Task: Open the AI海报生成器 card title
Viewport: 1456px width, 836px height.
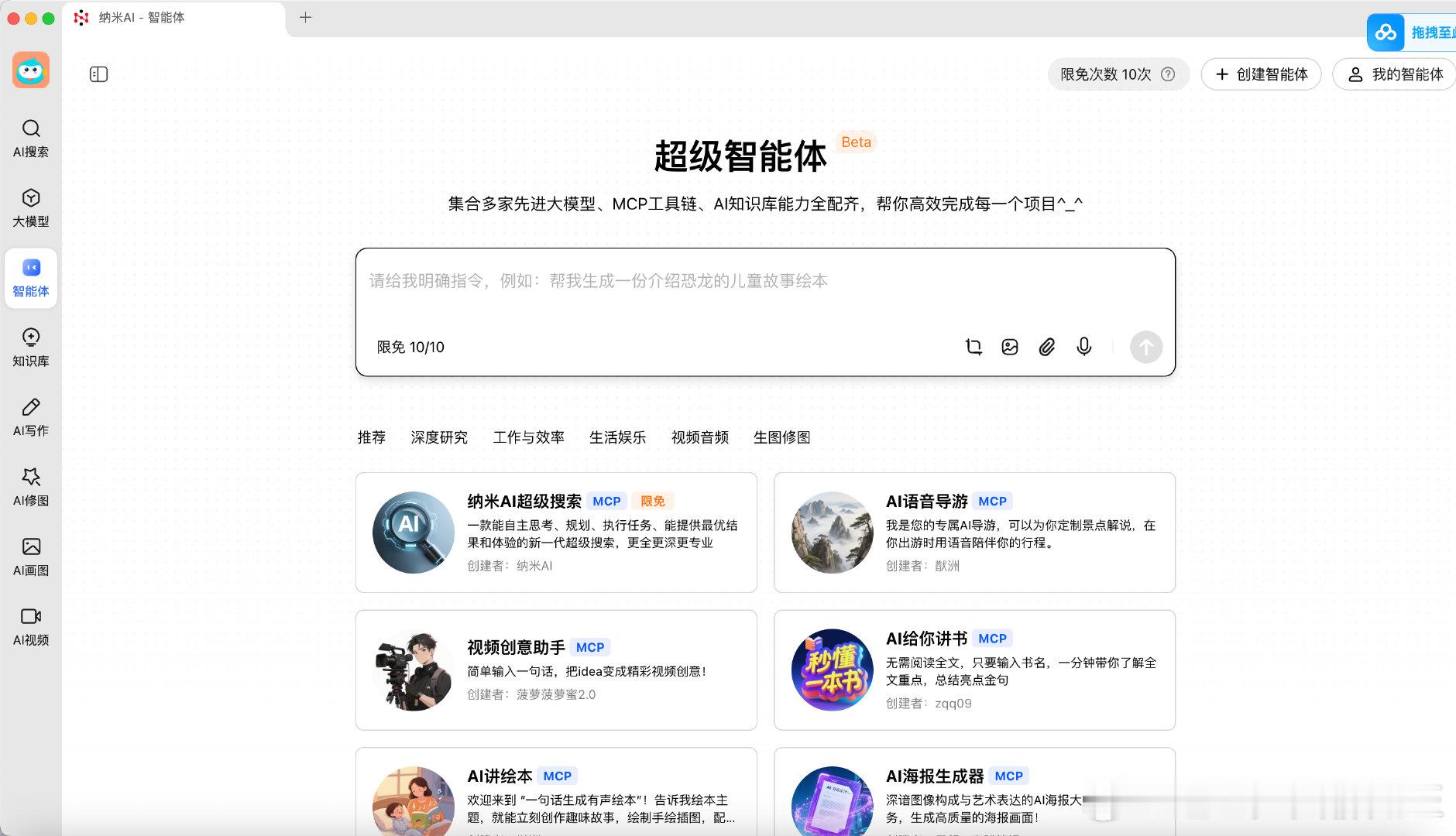Action: pyautogui.click(x=935, y=776)
